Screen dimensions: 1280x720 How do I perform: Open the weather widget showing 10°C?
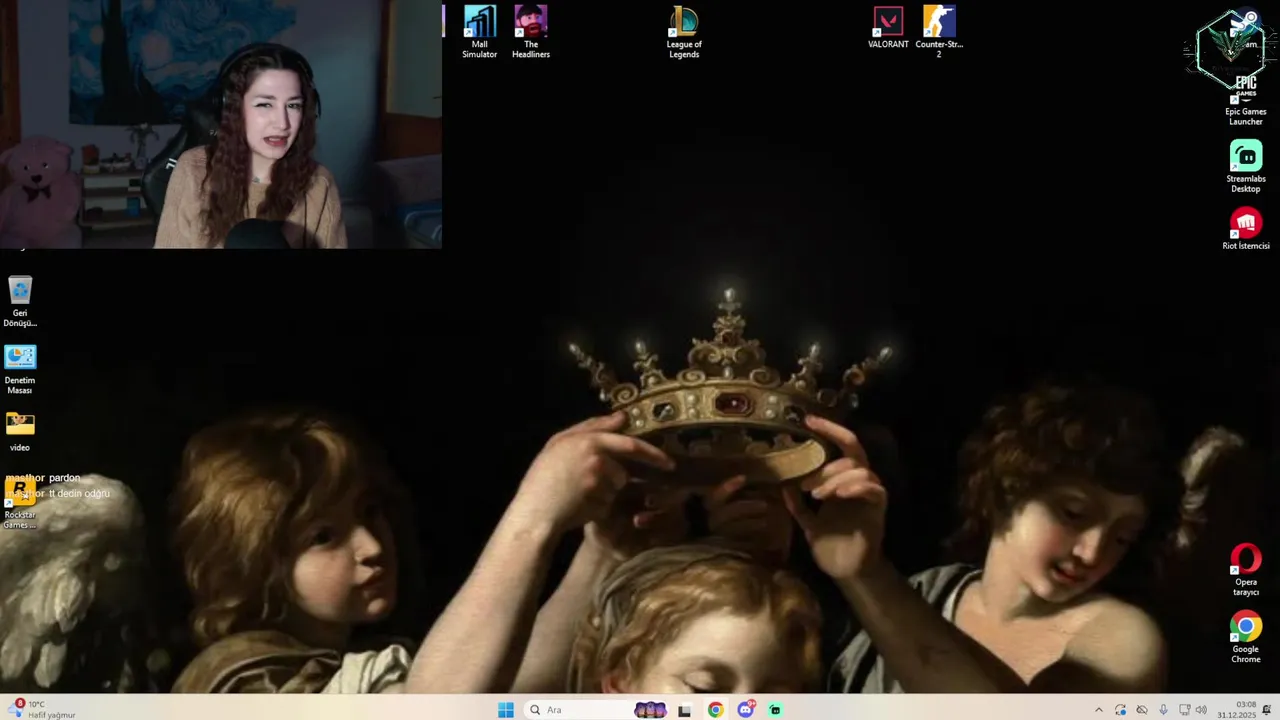point(43,709)
